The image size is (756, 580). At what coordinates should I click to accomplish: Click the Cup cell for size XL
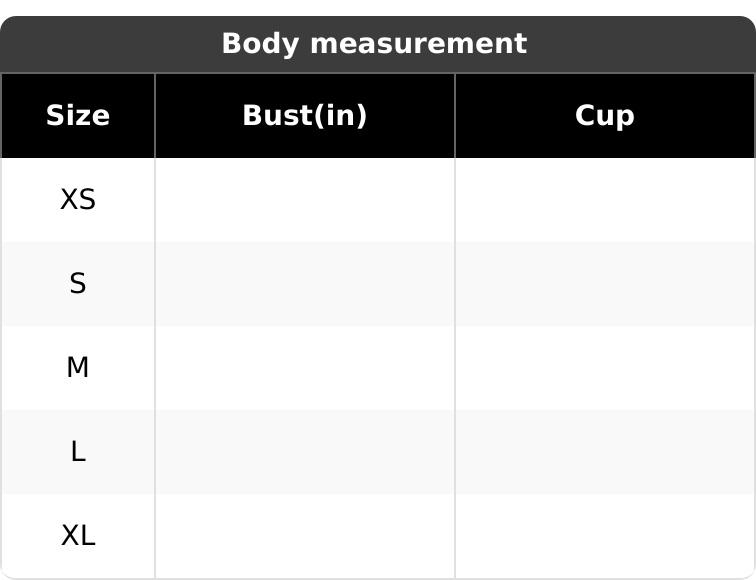tap(604, 536)
